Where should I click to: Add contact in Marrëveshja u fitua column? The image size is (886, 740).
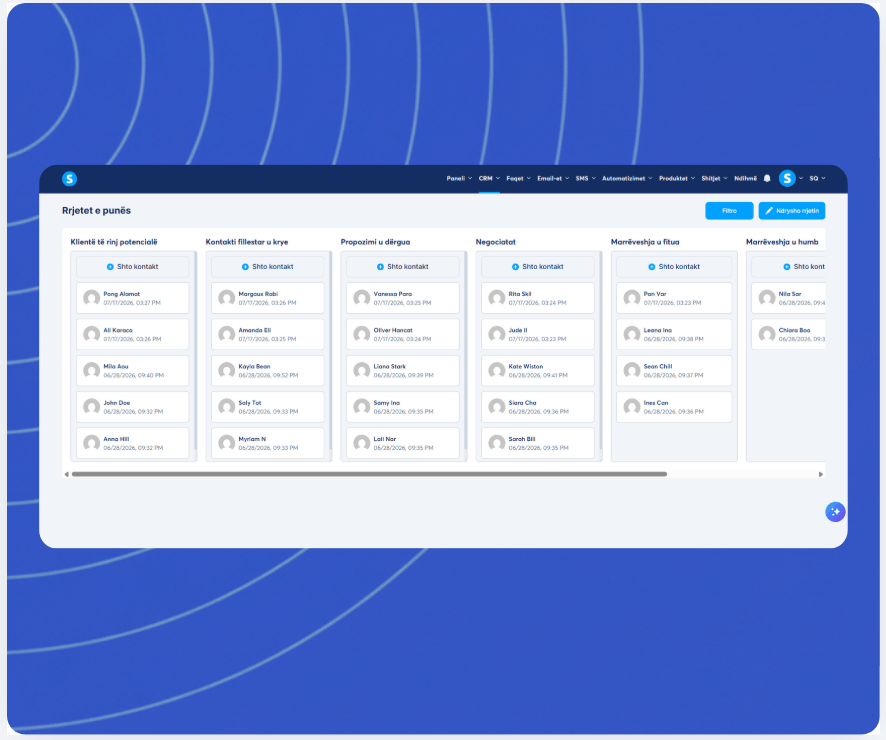tap(674, 267)
